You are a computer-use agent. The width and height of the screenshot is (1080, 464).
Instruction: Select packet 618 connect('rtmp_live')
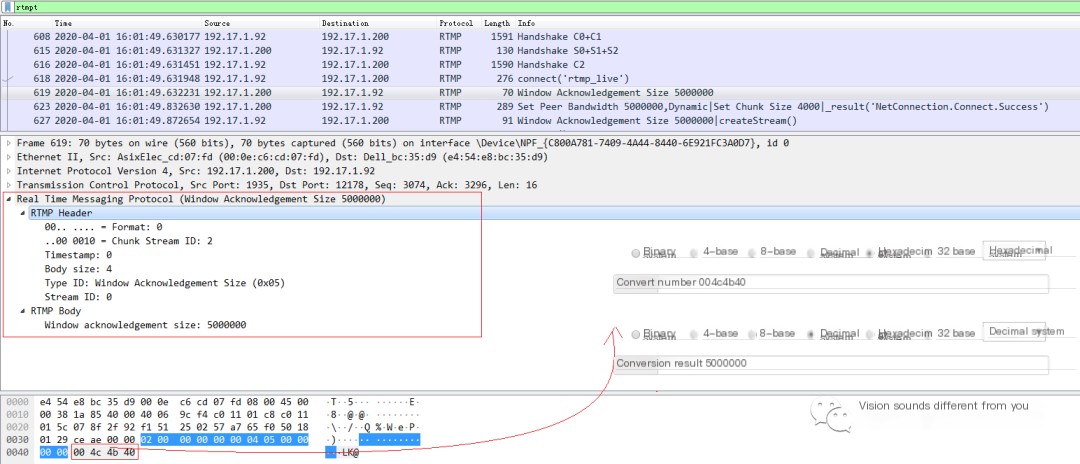coord(540,78)
